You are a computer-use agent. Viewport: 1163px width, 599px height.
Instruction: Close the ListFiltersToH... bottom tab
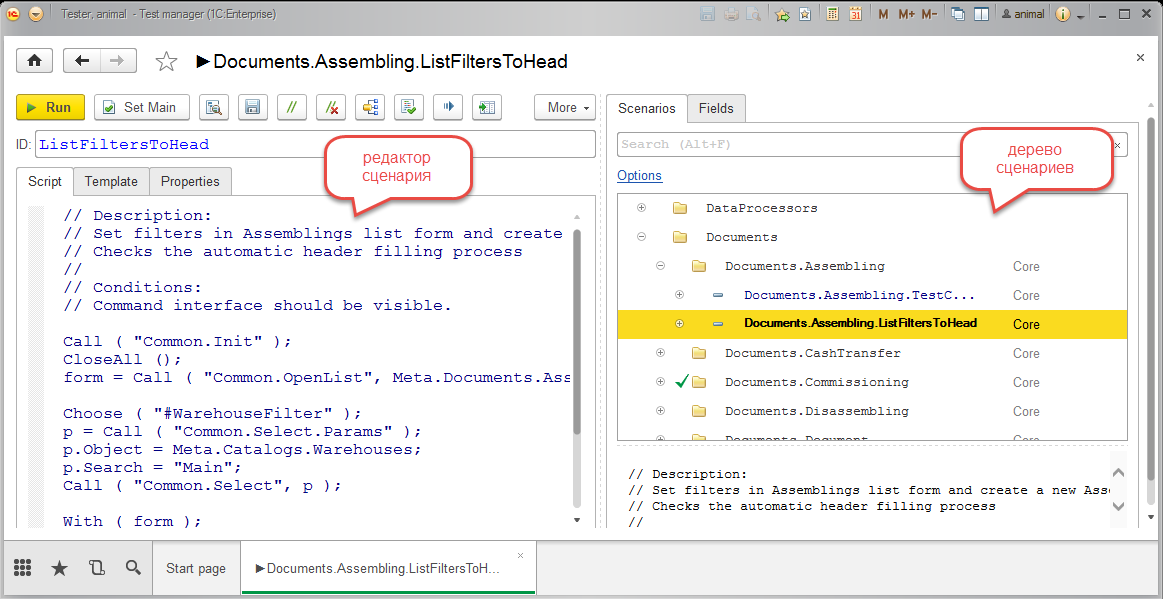(520, 555)
